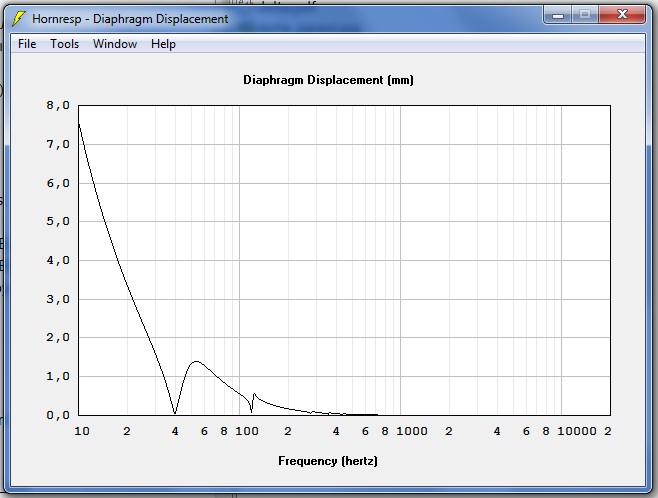The height and width of the screenshot is (498, 658).
Task: Click the '0,0' y-axis value
Action: [58, 415]
